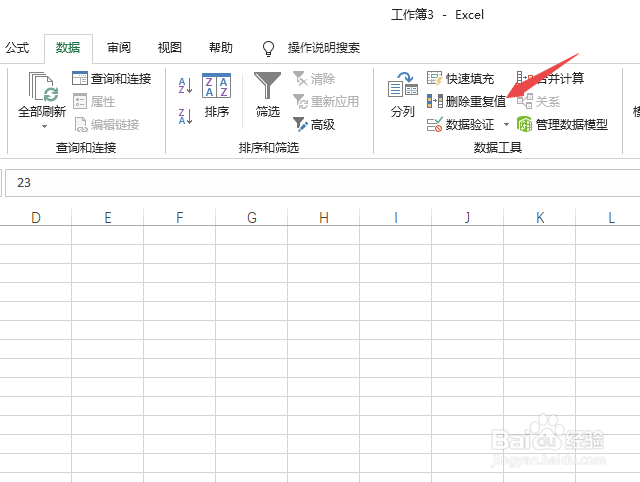Click the Tell Me lightbulb icon

point(268,48)
